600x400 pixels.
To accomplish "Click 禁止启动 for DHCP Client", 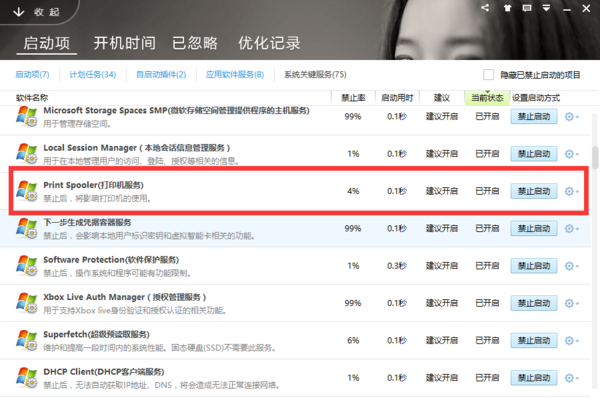I will coord(534,378).
